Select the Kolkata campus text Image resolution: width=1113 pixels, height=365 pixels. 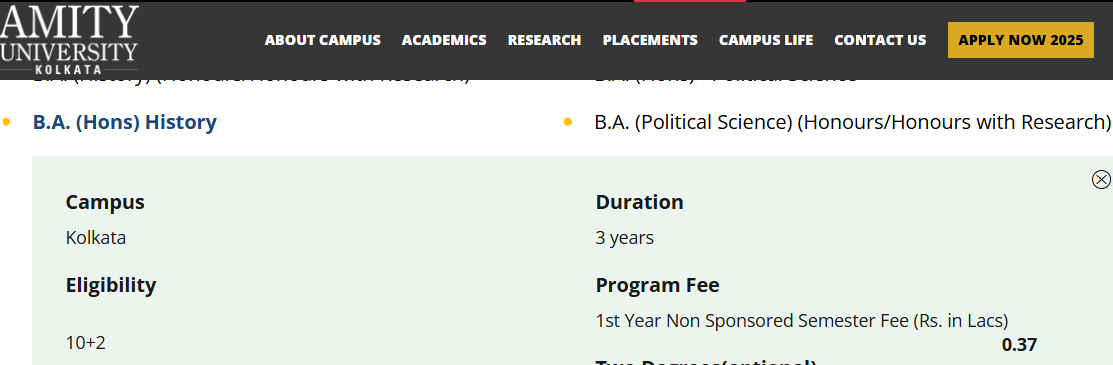[96, 238]
